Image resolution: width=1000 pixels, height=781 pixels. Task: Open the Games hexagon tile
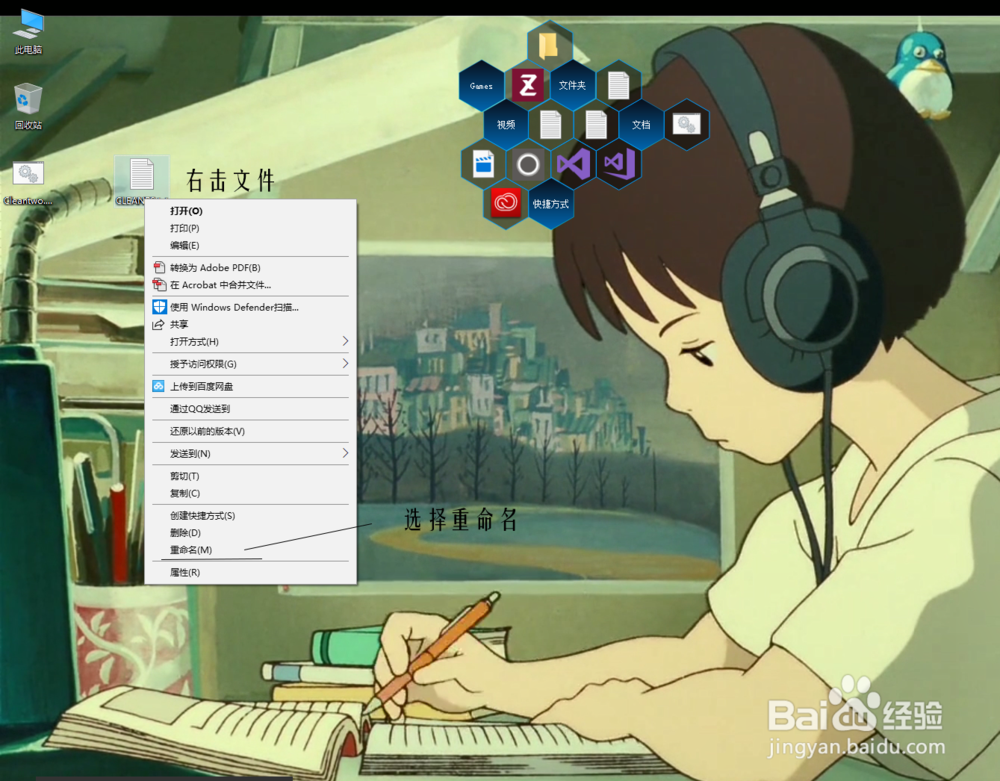pyautogui.click(x=482, y=85)
